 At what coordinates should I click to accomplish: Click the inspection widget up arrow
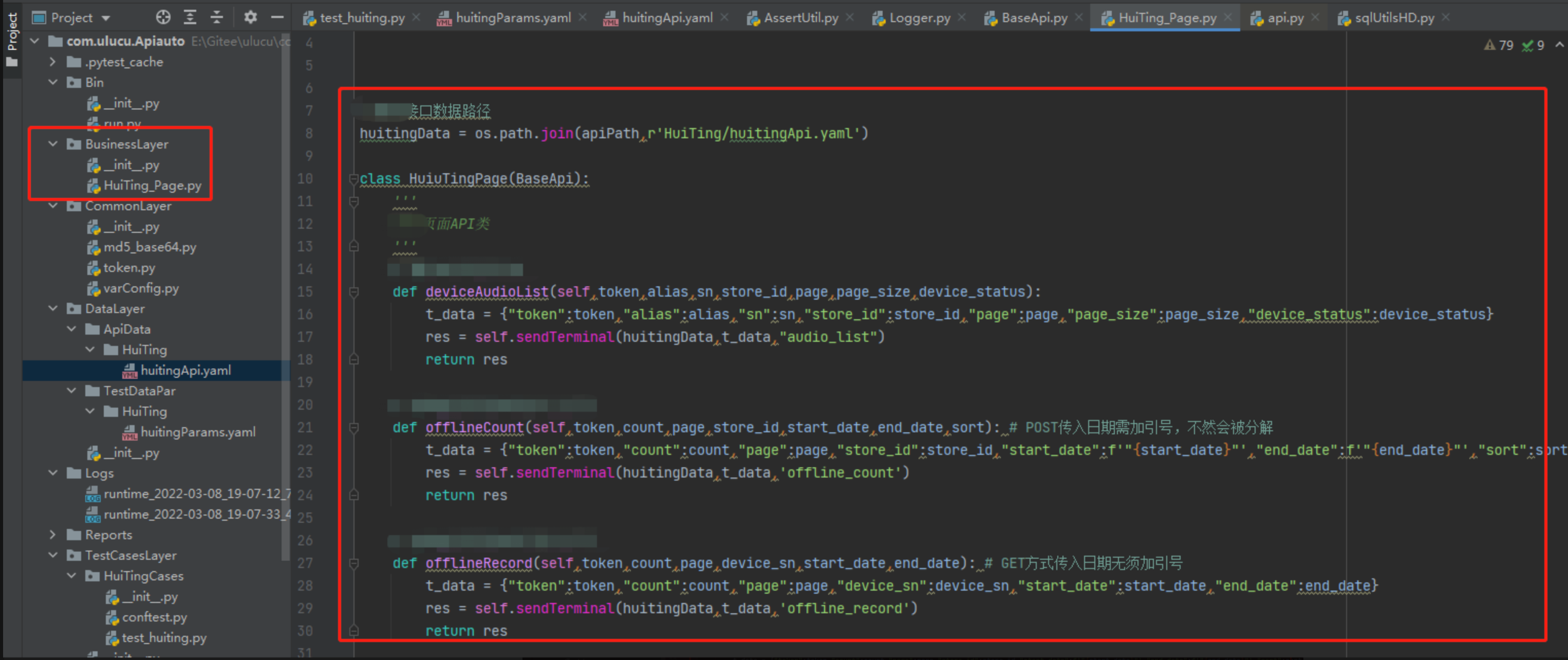(1559, 45)
